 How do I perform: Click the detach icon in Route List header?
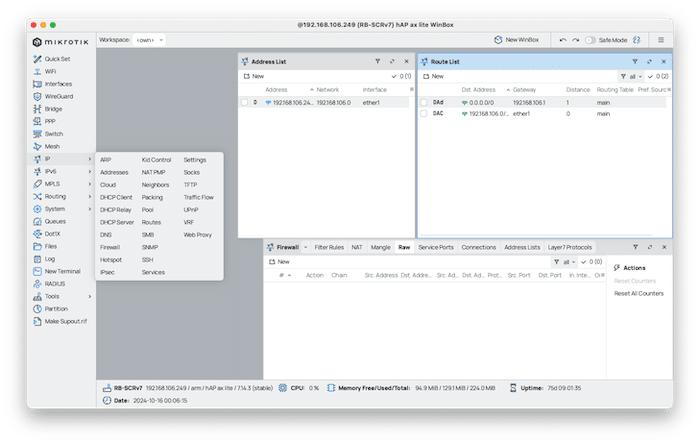coord(650,62)
